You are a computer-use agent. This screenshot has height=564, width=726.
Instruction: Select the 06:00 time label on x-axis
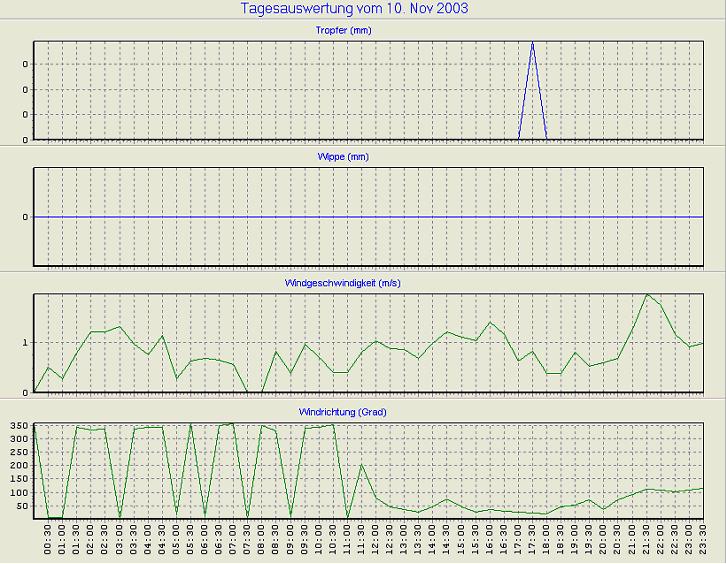tap(206, 541)
